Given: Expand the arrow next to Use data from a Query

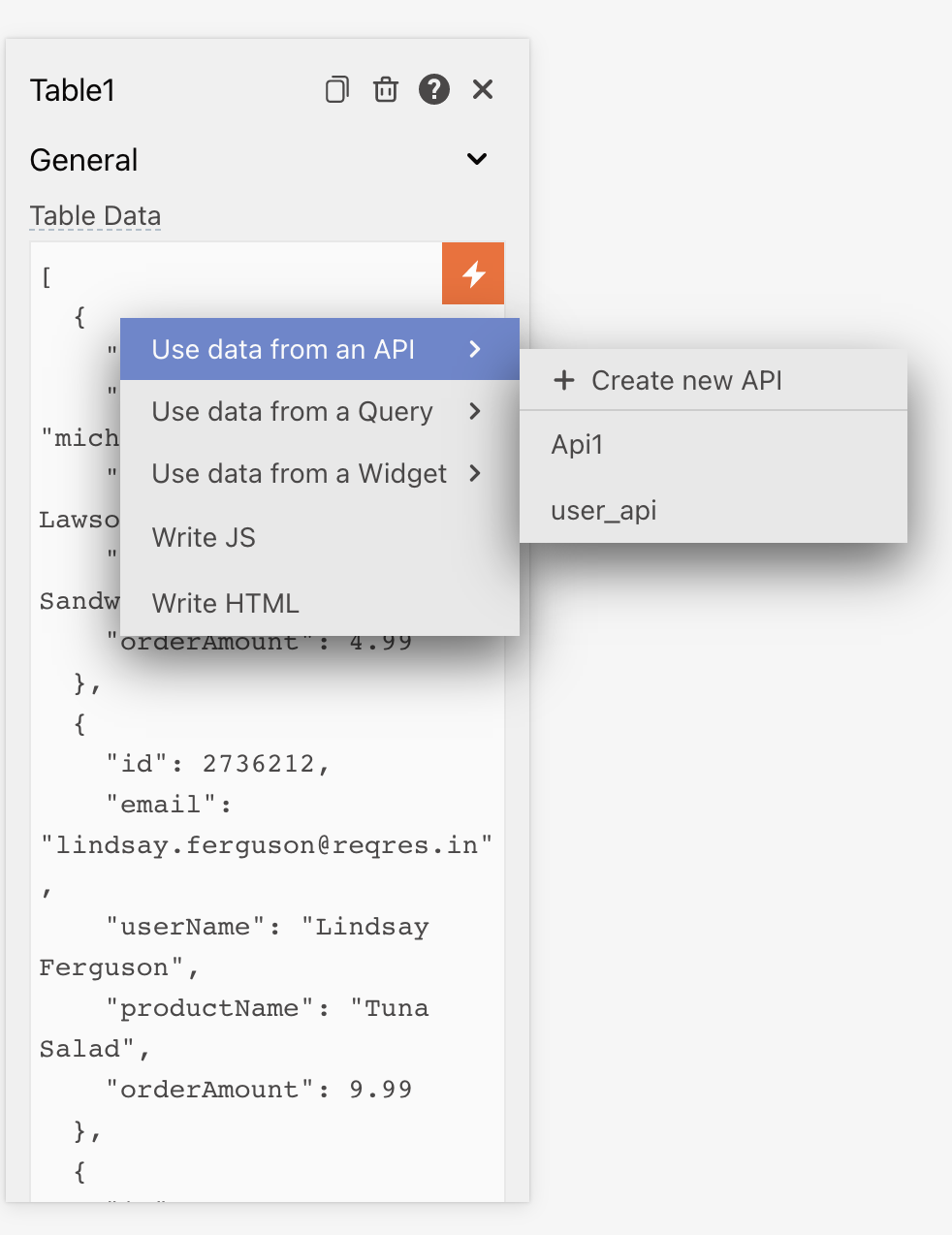Looking at the screenshot, I should 475,411.
